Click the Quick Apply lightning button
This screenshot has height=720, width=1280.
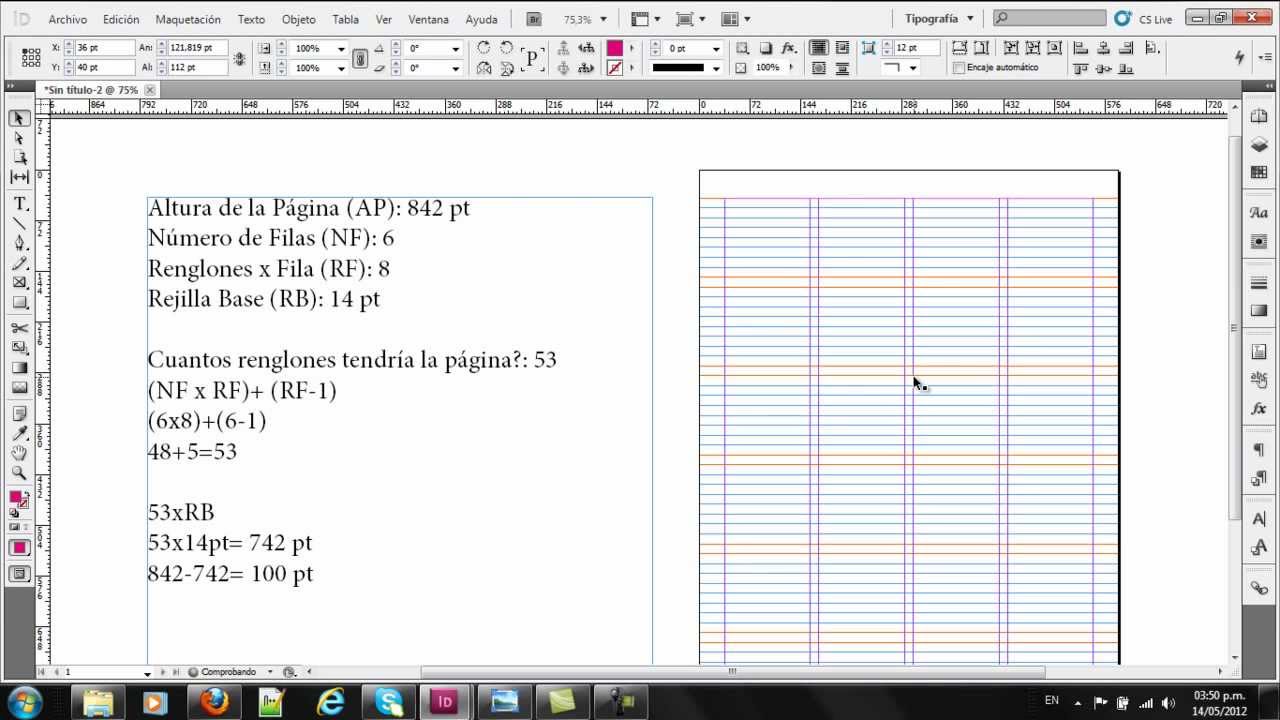(1240, 57)
